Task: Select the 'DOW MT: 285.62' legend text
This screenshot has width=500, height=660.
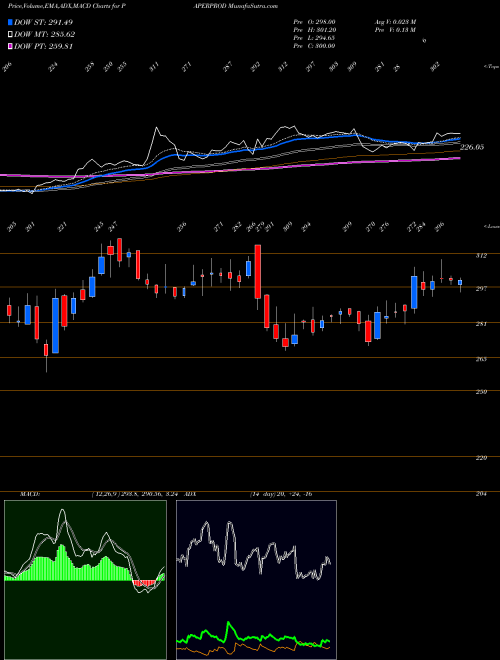Action: pos(45,35)
